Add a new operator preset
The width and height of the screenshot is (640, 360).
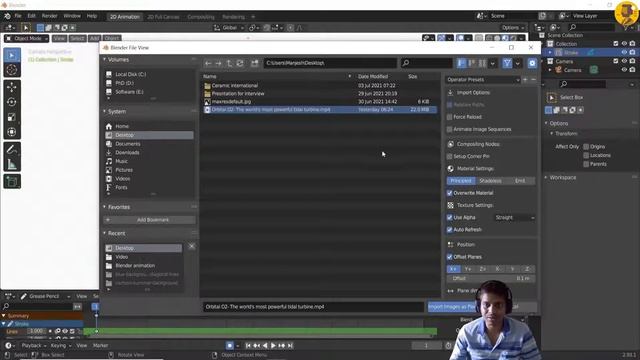point(525,80)
